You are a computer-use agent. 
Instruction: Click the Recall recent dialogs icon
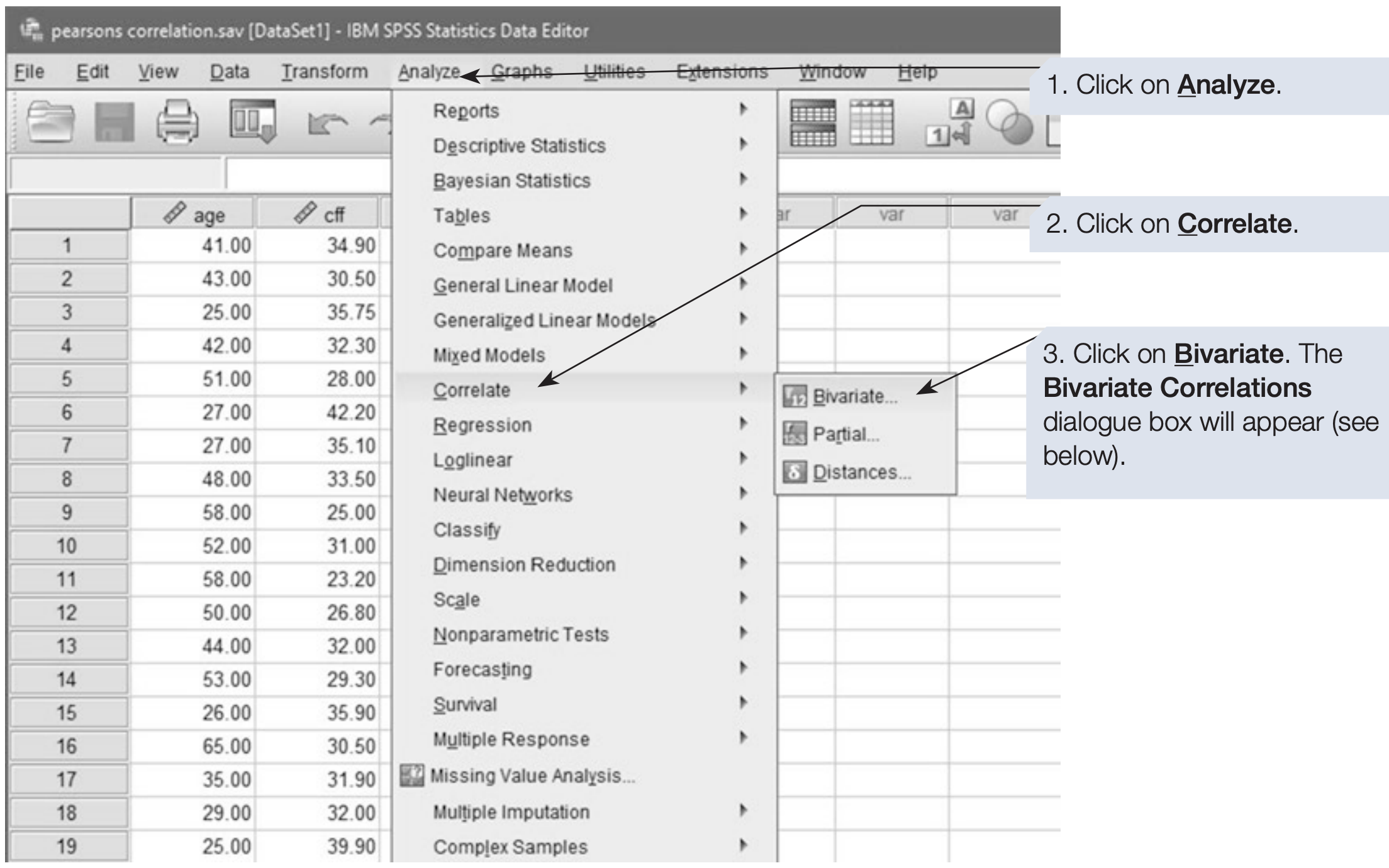coord(252,121)
